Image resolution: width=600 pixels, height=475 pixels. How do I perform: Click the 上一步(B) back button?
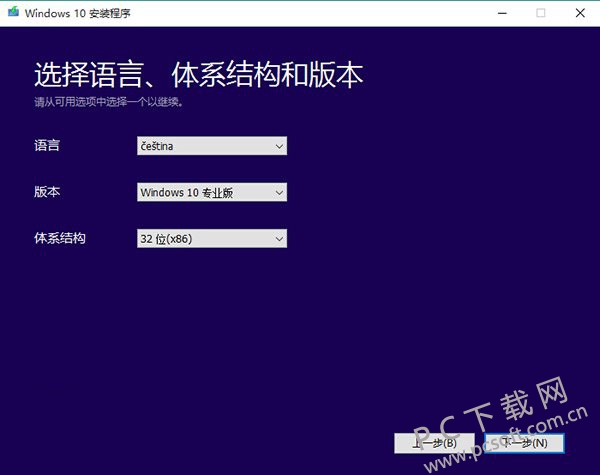tap(434, 443)
